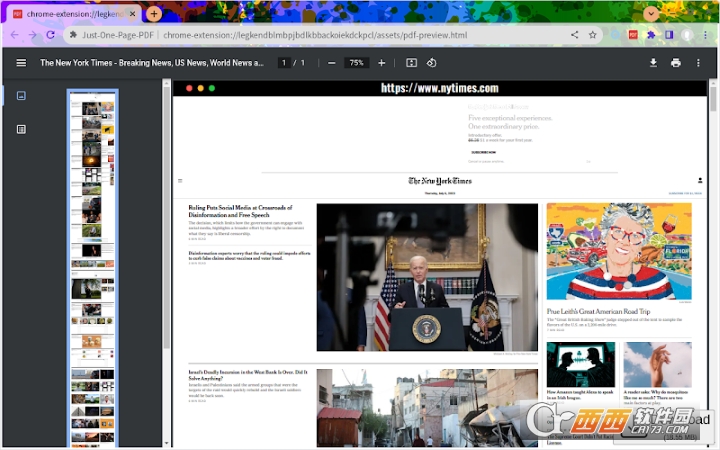Select the page 1 thumbnail
This screenshot has width=720, height=450.
point(93,268)
